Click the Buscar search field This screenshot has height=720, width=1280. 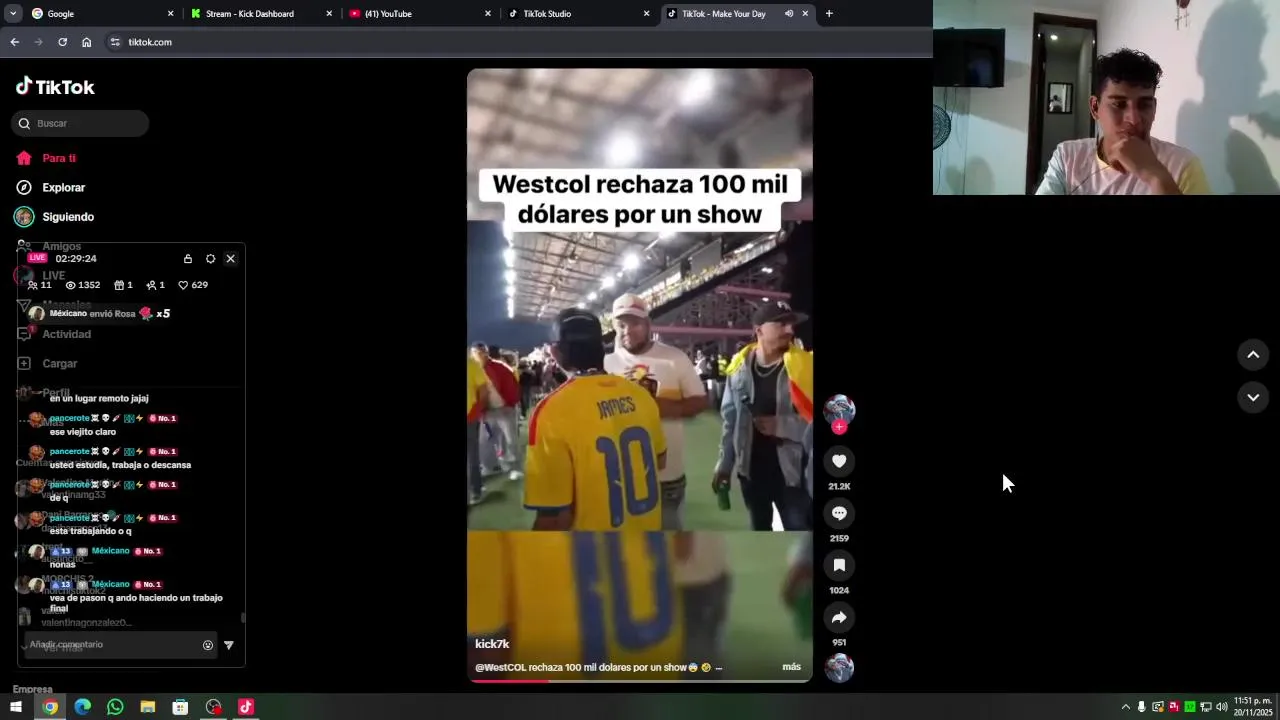80,123
